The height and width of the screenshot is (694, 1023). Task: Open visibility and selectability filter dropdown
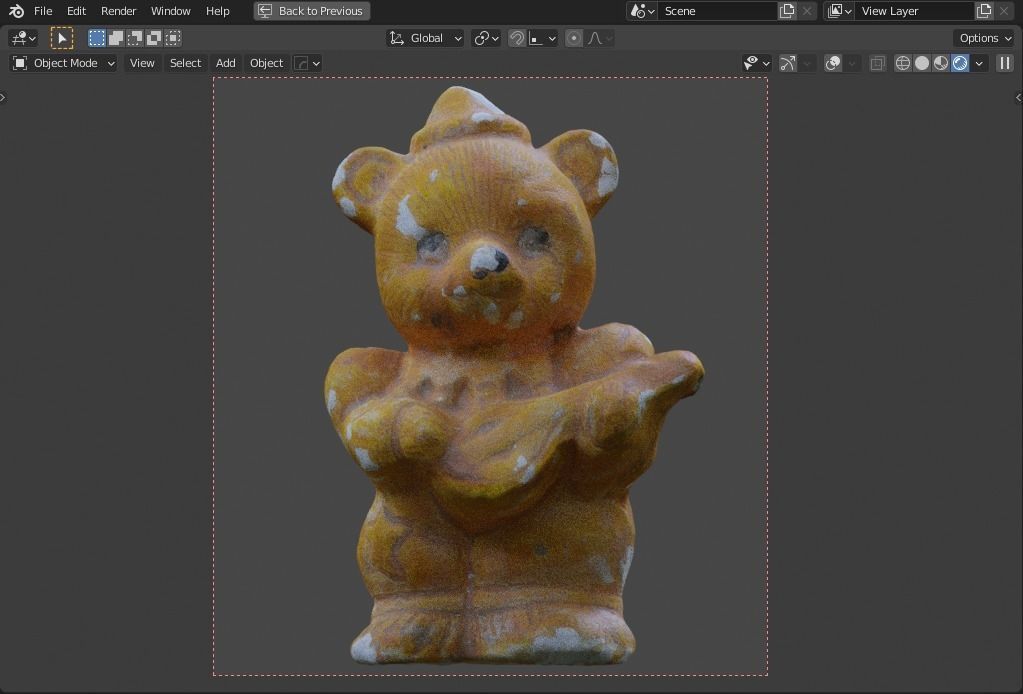pos(757,63)
